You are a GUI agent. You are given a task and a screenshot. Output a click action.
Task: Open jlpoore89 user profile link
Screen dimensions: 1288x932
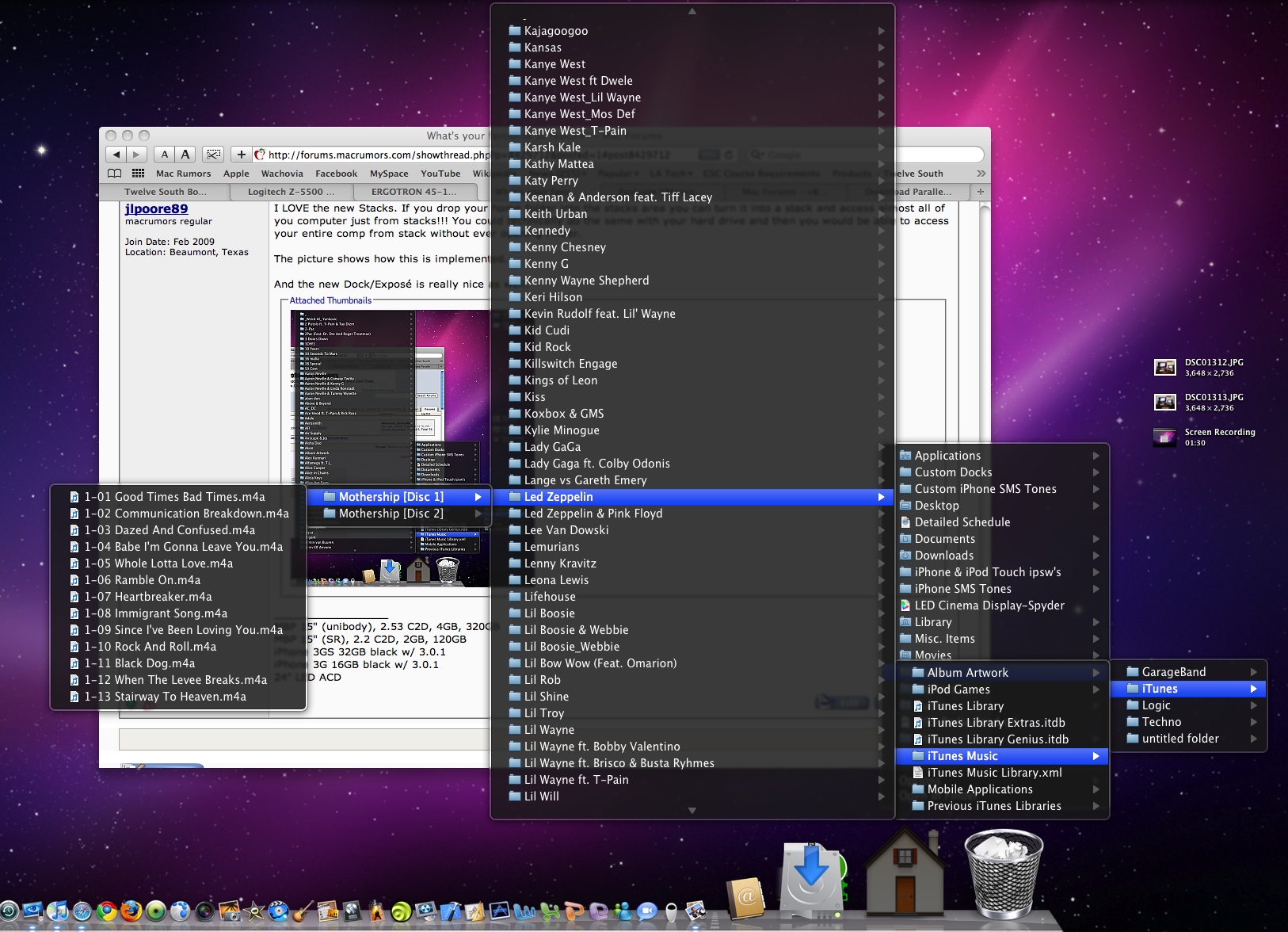156,208
